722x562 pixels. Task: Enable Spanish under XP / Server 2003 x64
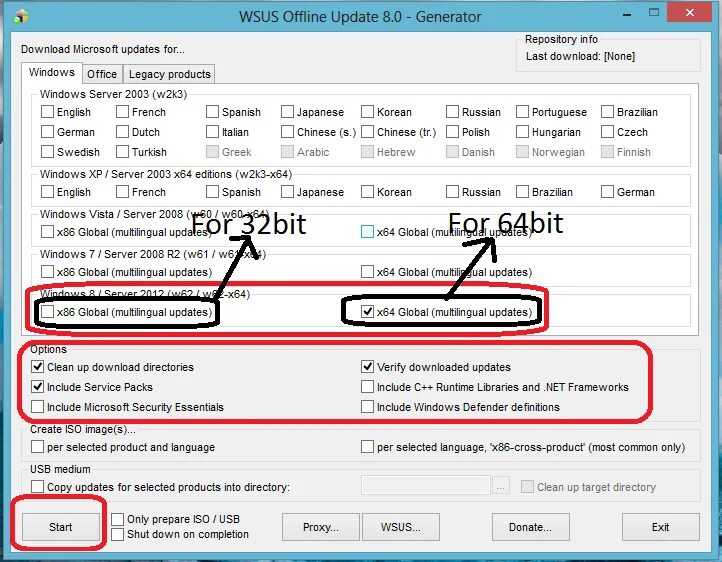(212, 191)
